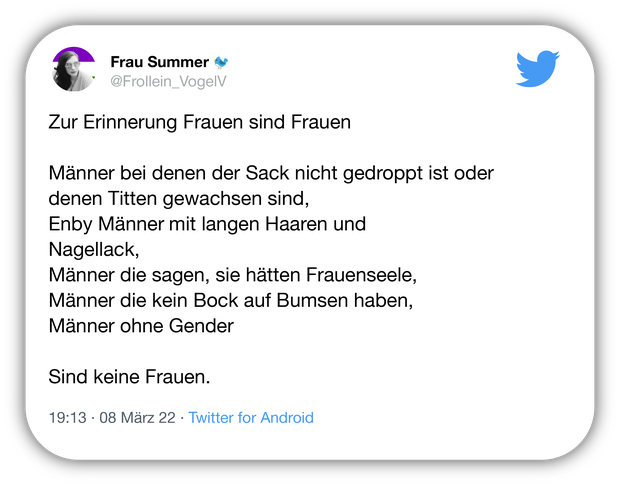Viewport: 620px width, 485px height.
Task: Click the @Frollein_VogelV handle
Action: pyautogui.click(x=168, y=81)
